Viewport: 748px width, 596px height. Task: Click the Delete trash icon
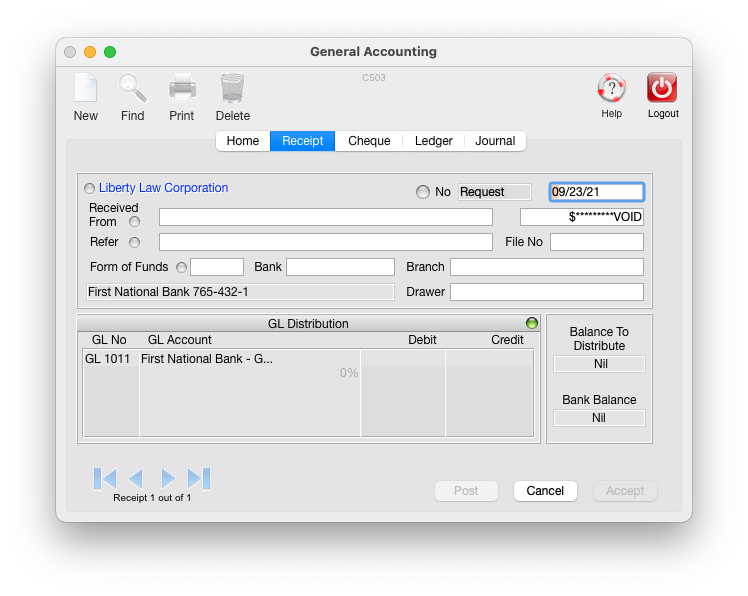[x=232, y=88]
